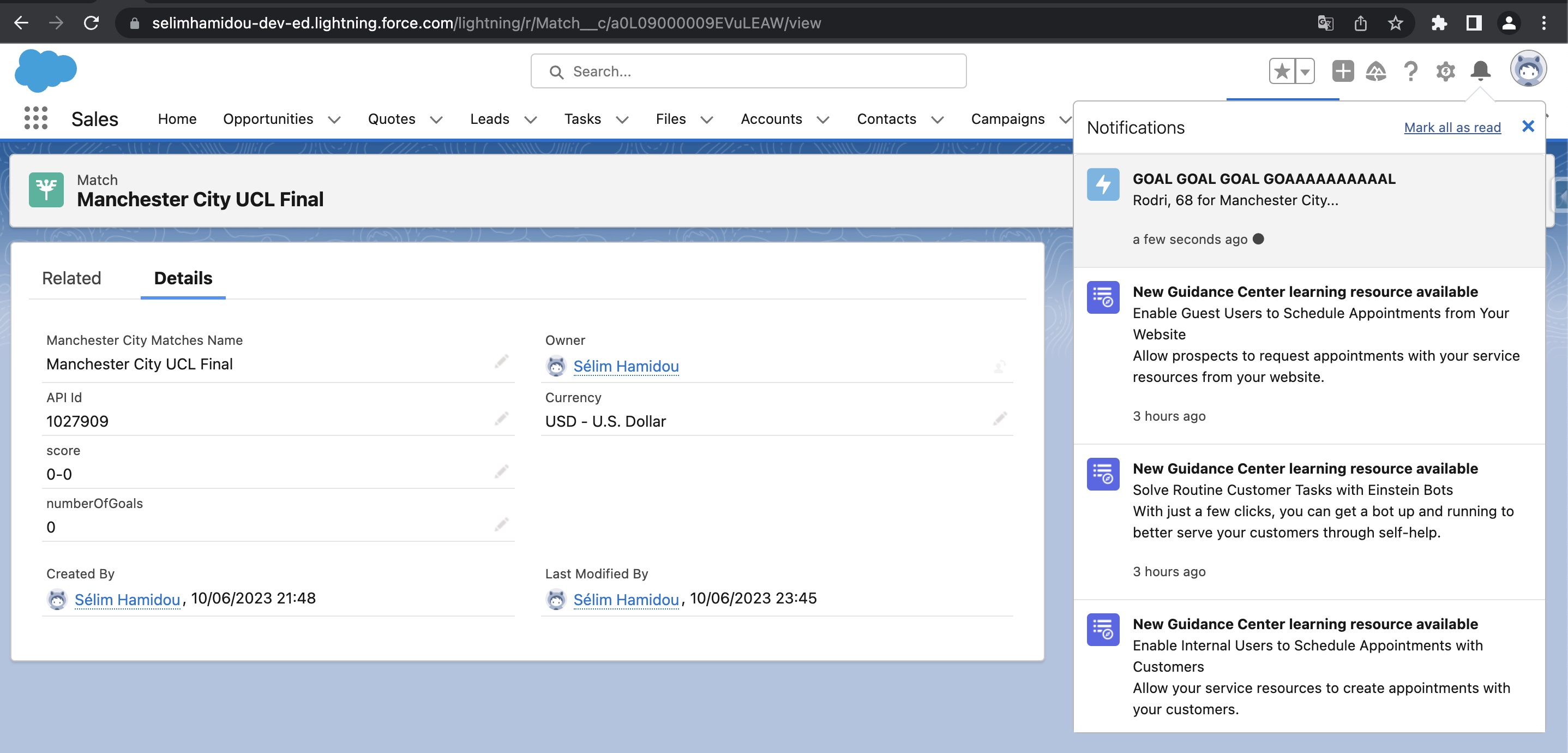This screenshot has height=753, width=1568.
Task: Toggle the notifications bell
Action: point(1480,71)
